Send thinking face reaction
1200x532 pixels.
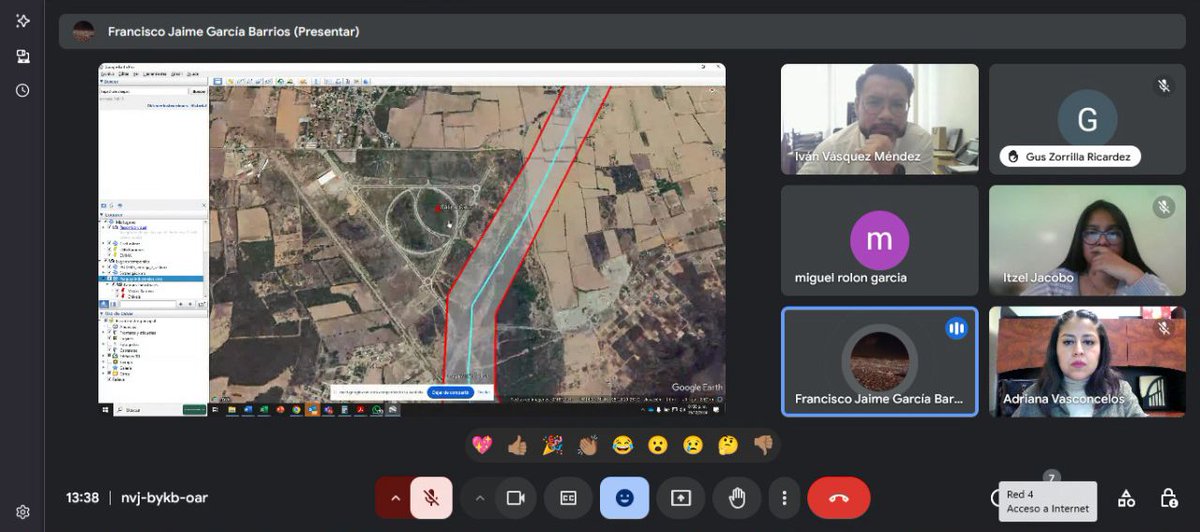pyautogui.click(x=727, y=445)
